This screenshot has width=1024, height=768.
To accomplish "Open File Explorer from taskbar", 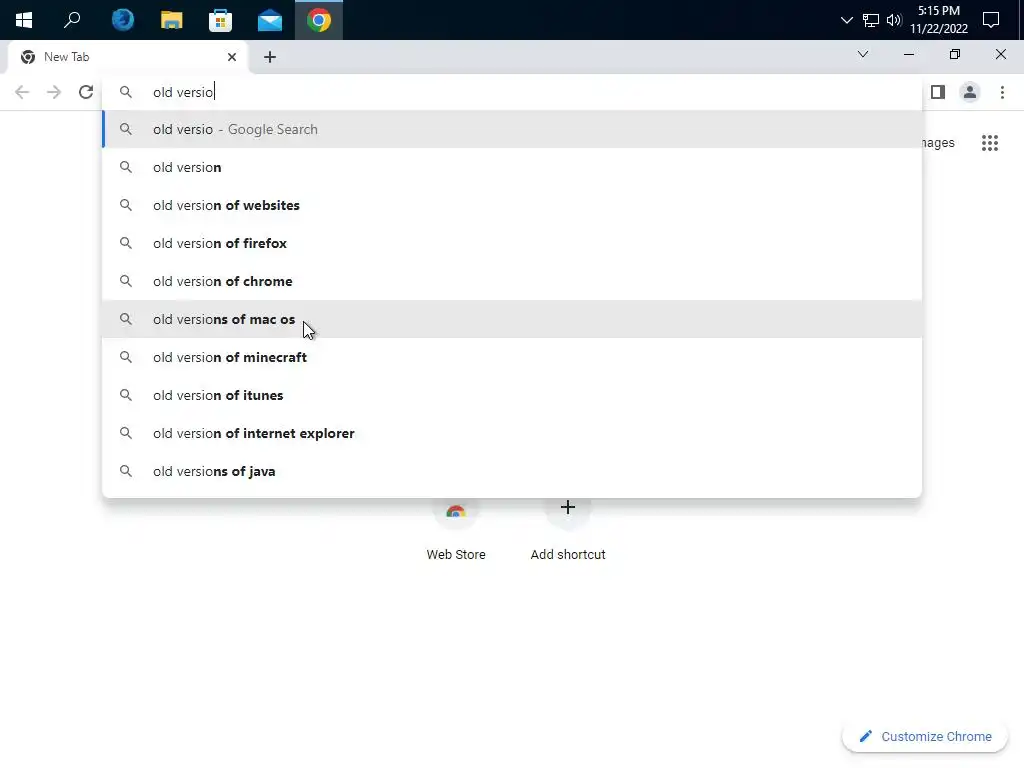I will [x=172, y=20].
